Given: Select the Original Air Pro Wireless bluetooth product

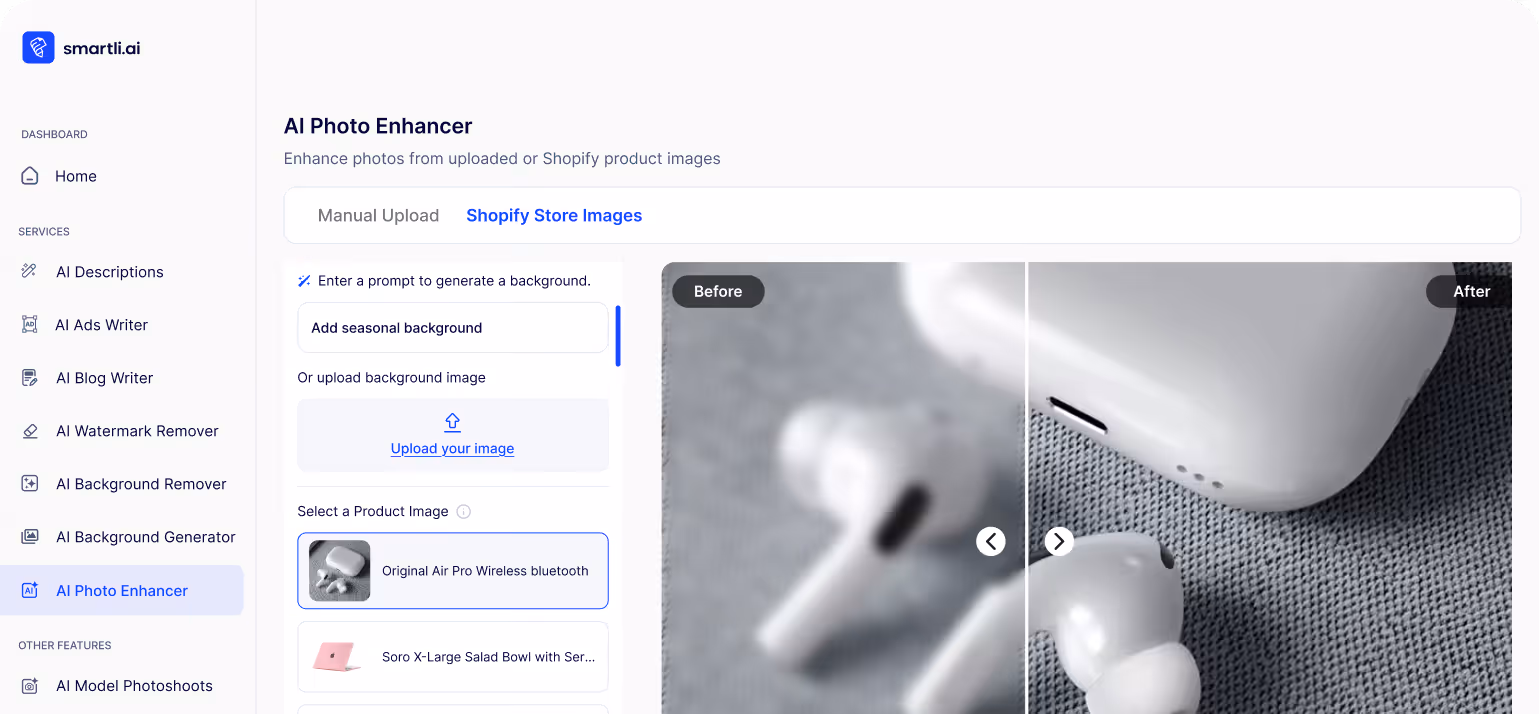Looking at the screenshot, I should (x=452, y=571).
